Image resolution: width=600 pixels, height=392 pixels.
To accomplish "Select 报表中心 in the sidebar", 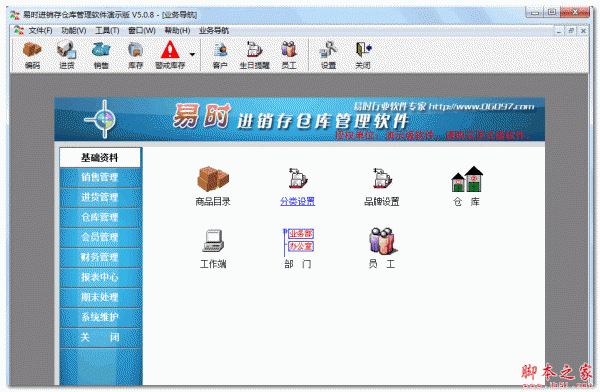I will point(100,277).
